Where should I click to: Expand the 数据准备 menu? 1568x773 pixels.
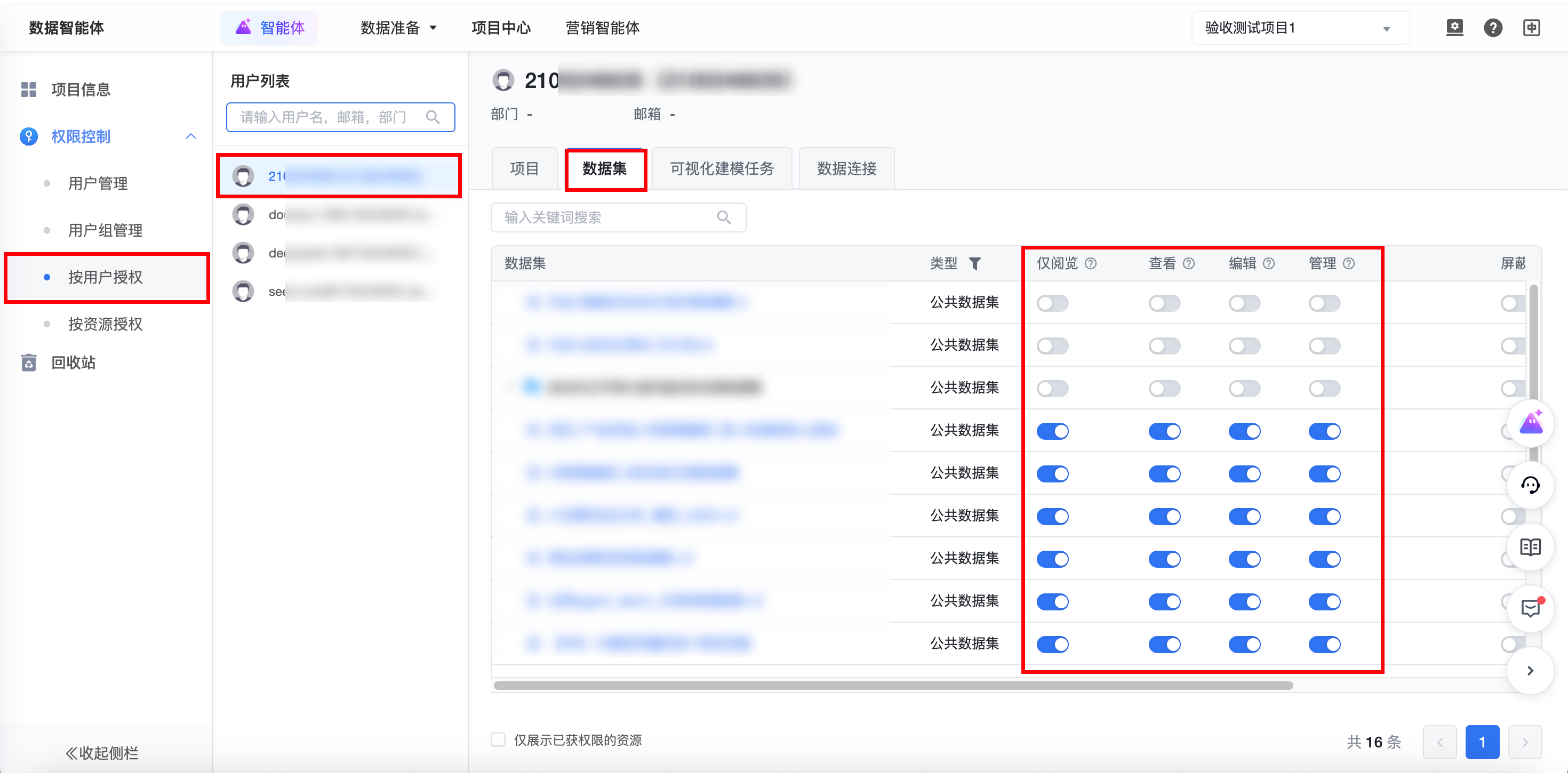398,28
